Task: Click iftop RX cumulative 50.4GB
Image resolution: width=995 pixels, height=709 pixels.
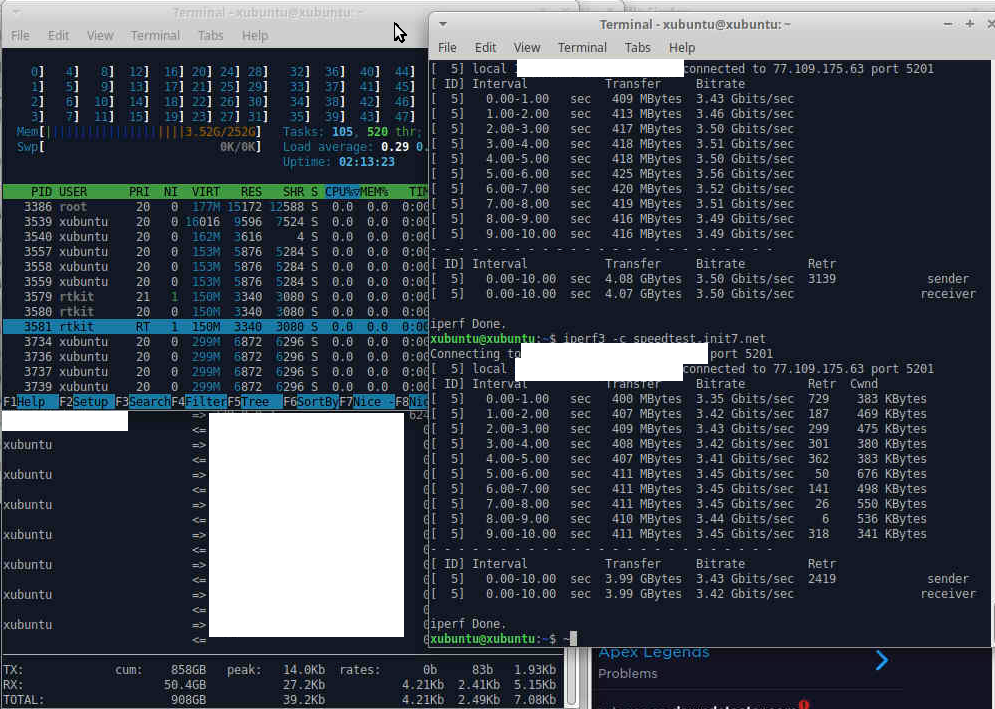Action: (x=185, y=685)
